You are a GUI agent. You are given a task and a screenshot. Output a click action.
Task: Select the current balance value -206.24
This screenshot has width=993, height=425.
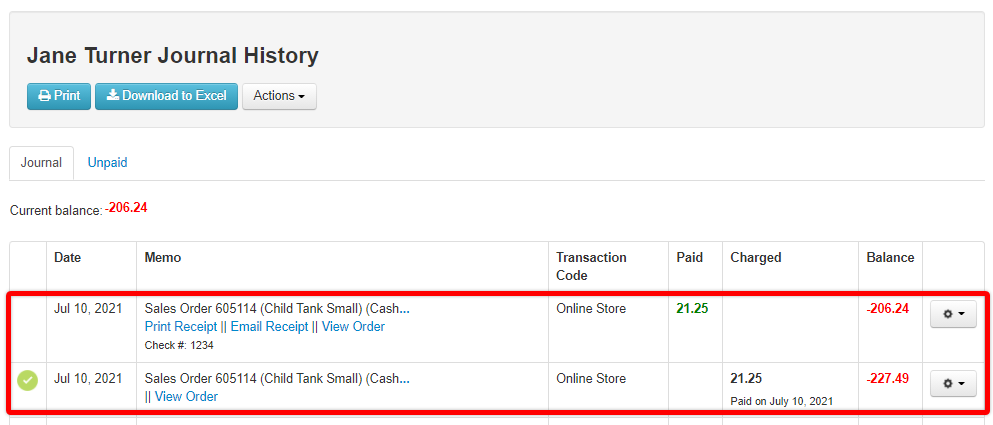[x=126, y=208]
